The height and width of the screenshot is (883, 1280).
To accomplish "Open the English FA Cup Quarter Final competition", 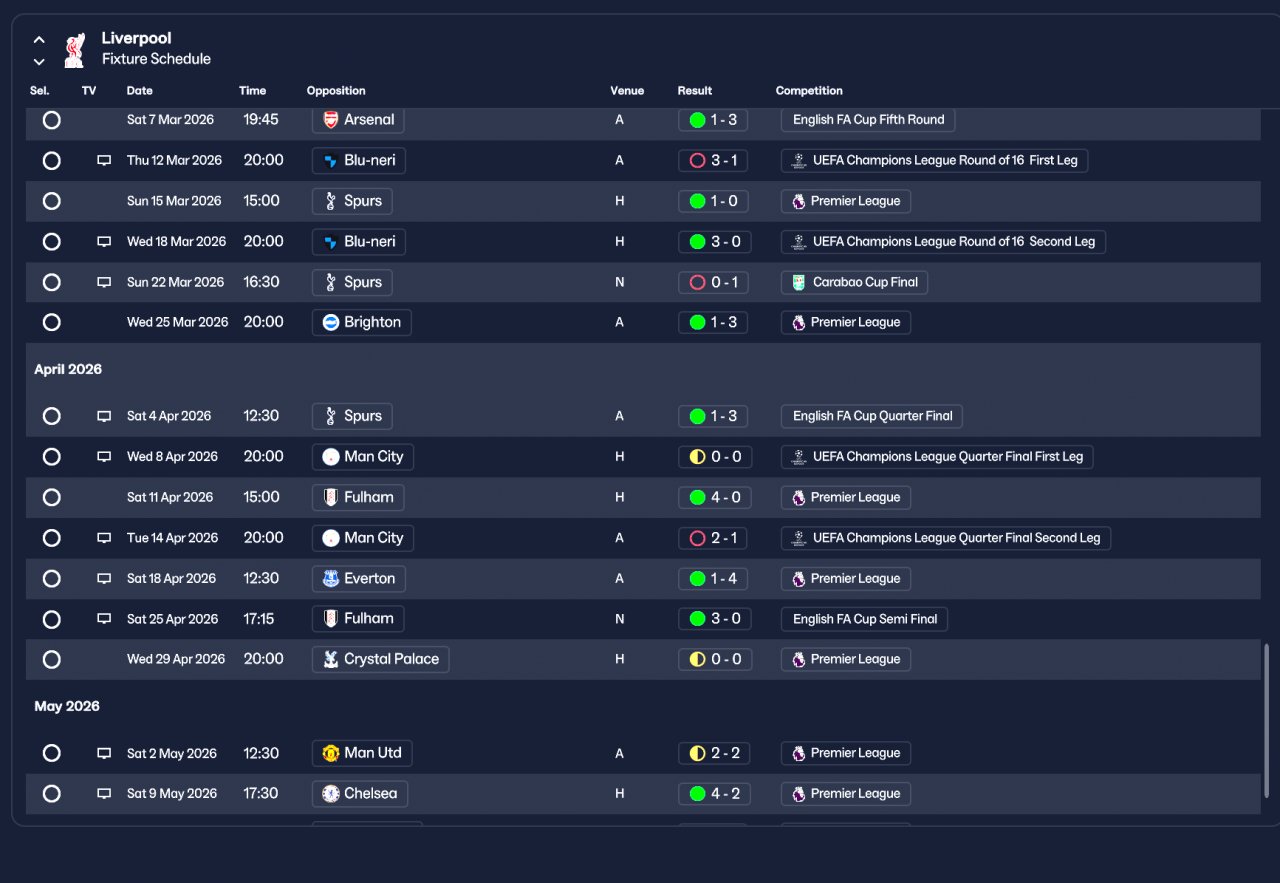I will pyautogui.click(x=872, y=416).
